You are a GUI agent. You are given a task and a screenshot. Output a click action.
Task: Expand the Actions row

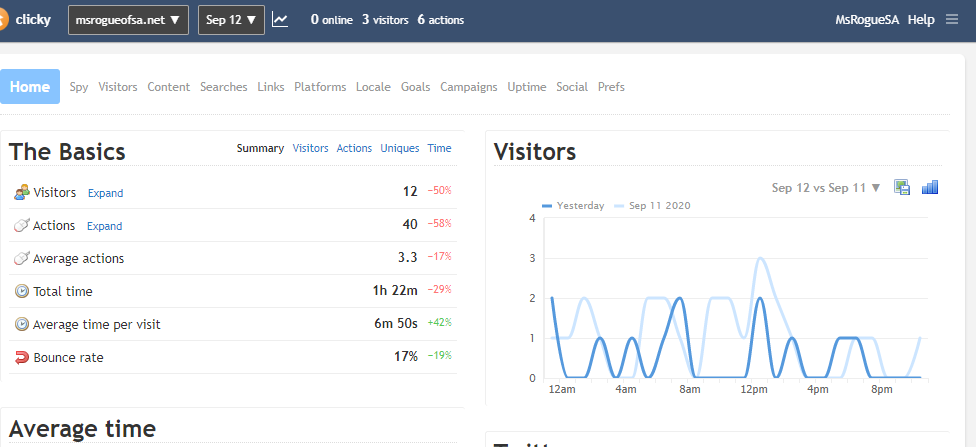click(x=104, y=226)
